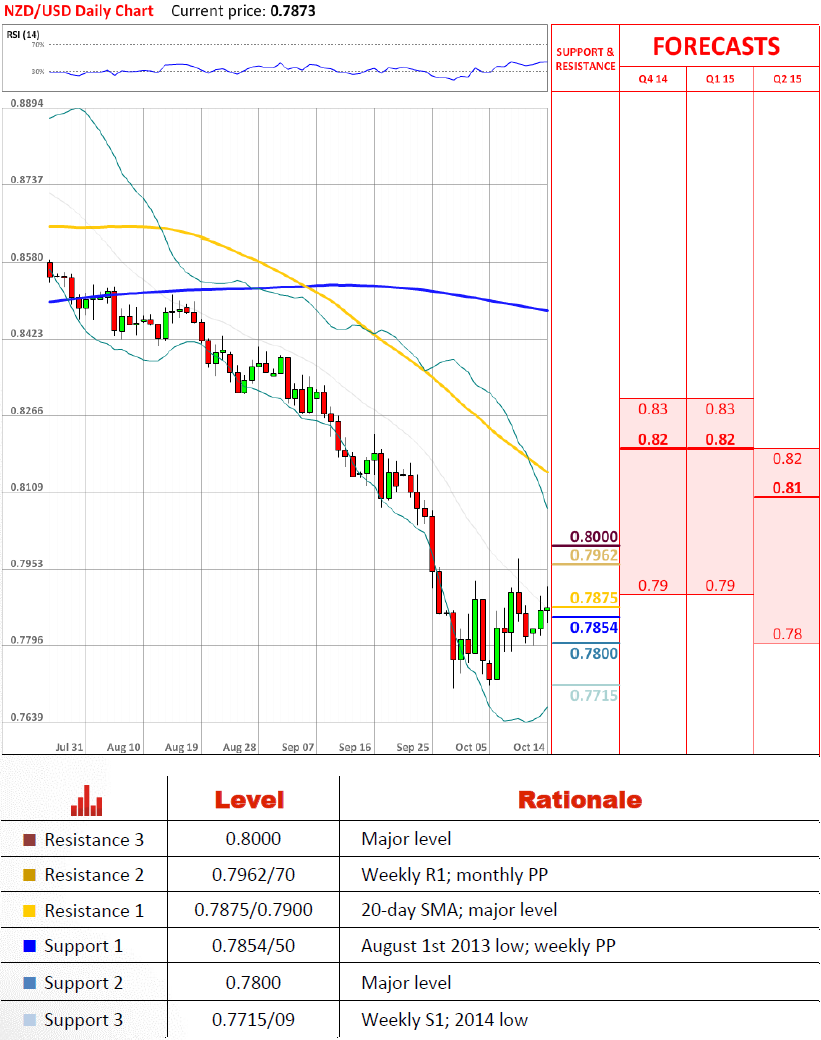Image resolution: width=821 pixels, height=1040 pixels.
Task: Click the Support 3 light blue swatch
Action: [x=29, y=1020]
